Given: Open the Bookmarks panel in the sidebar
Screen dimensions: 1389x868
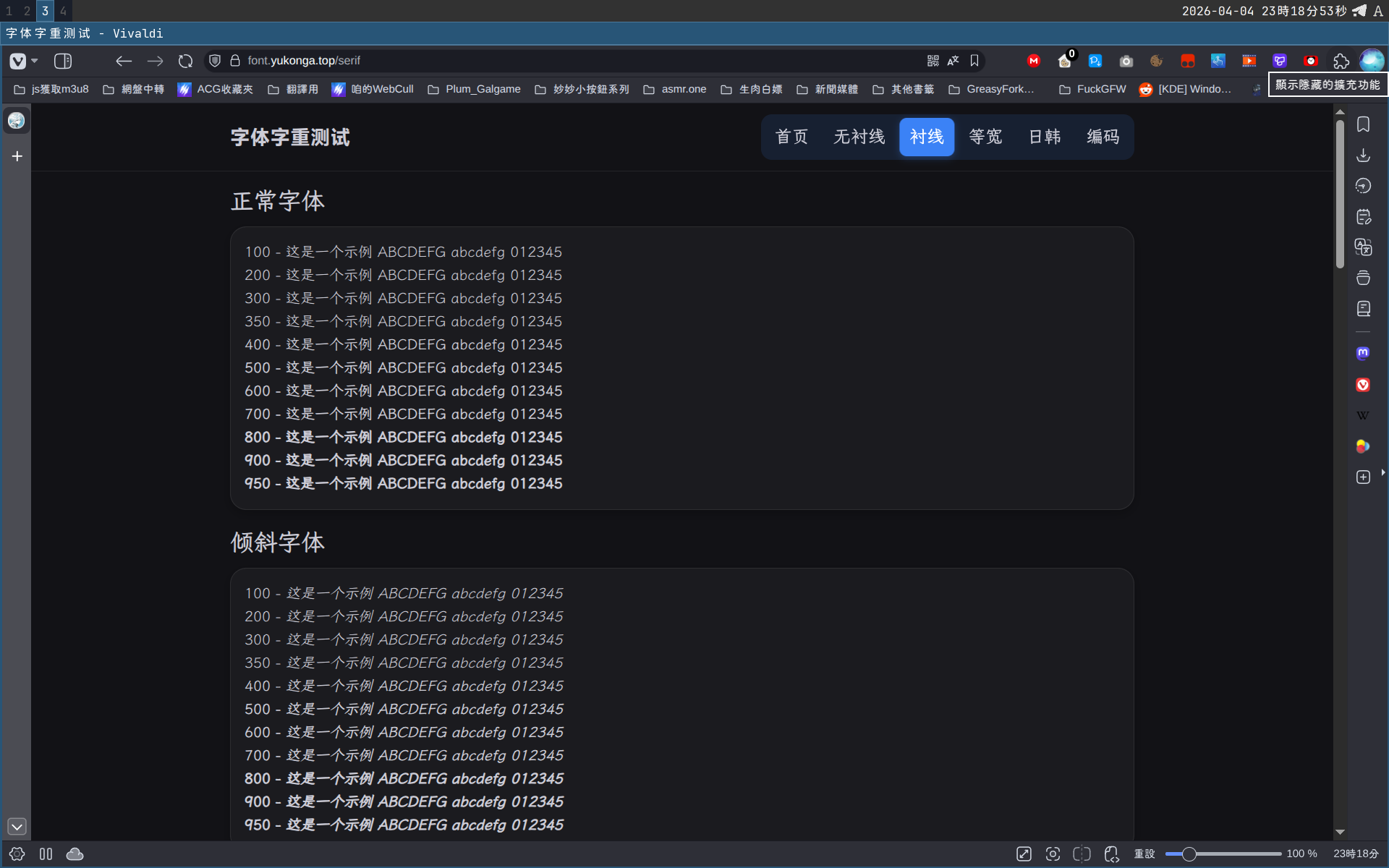Looking at the screenshot, I should (1363, 124).
